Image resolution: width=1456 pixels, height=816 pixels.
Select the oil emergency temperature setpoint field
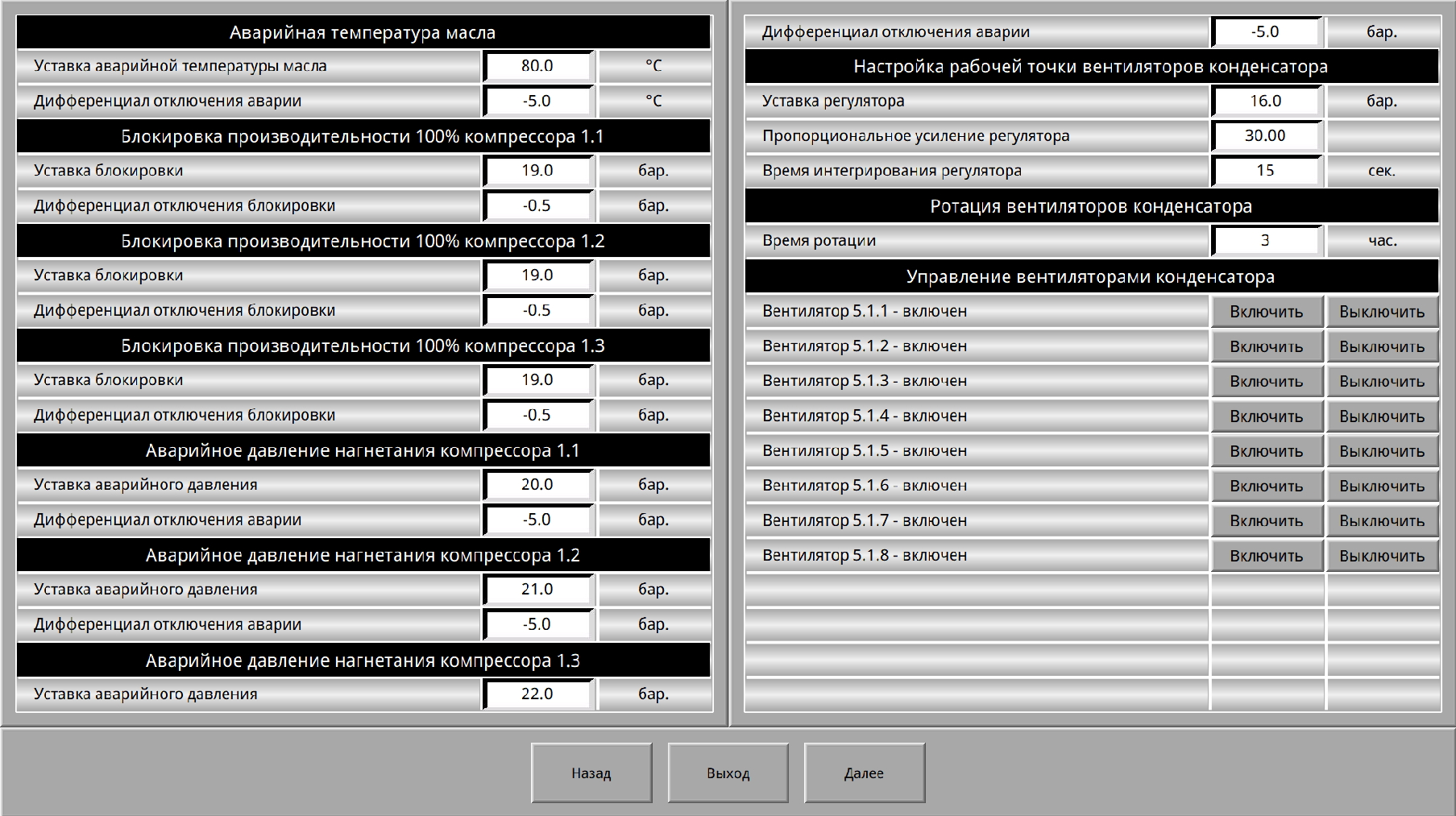[537, 66]
